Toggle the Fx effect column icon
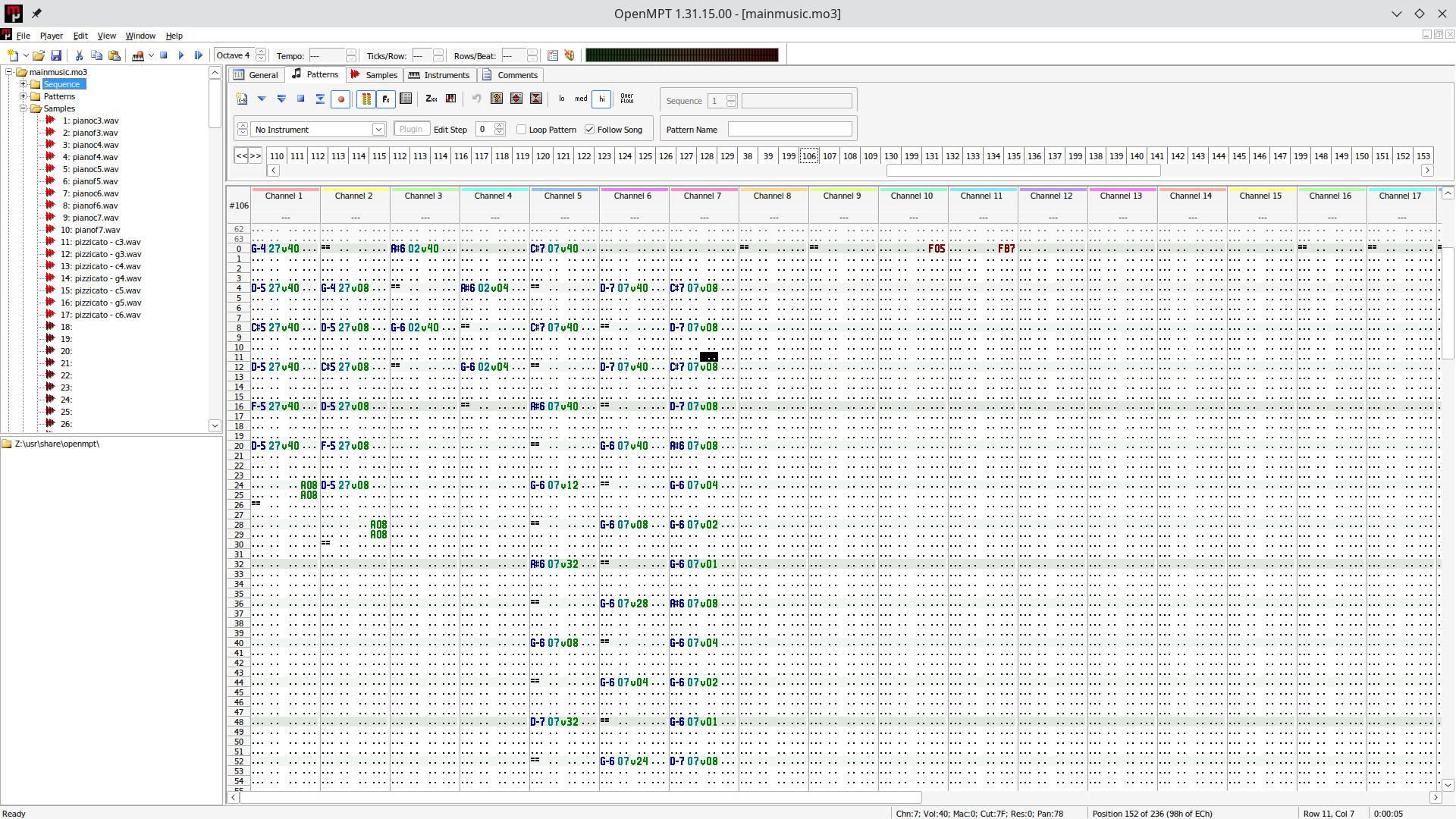This screenshot has width=1456, height=819. [x=386, y=99]
